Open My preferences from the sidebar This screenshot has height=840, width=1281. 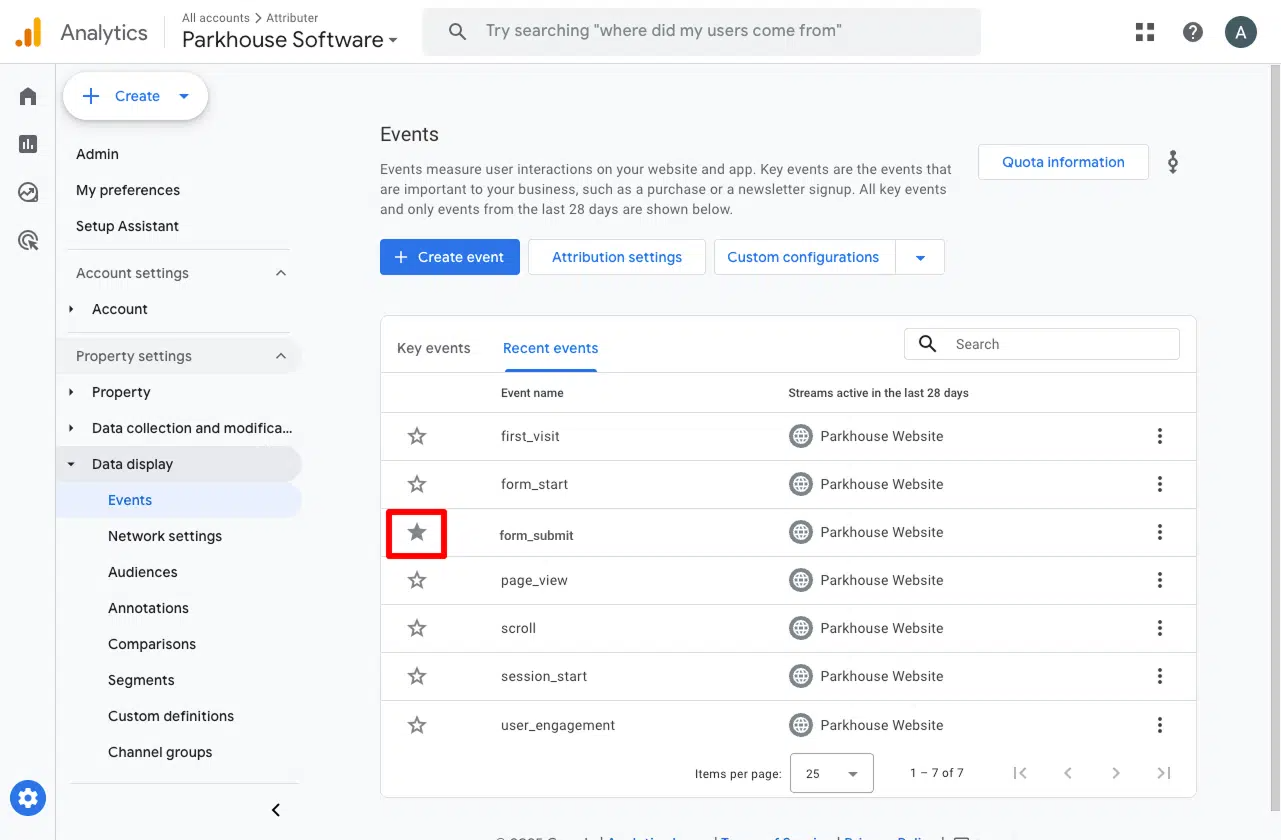(127, 190)
